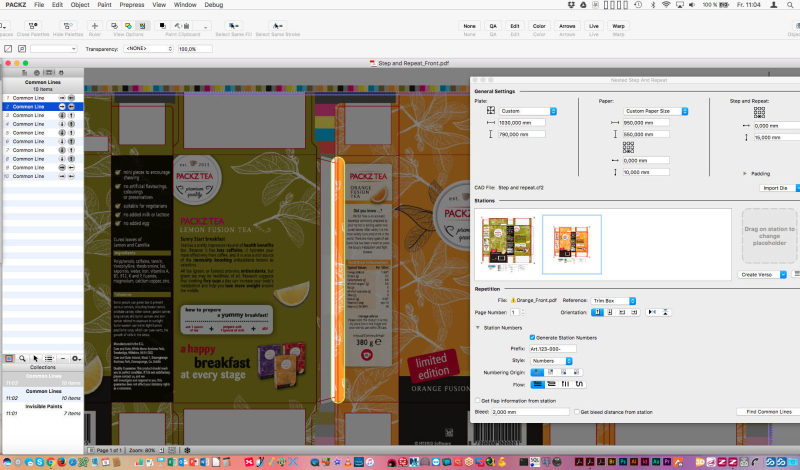Click the Import Die button
Image resolution: width=800 pixels, height=470 pixels.
click(775, 188)
